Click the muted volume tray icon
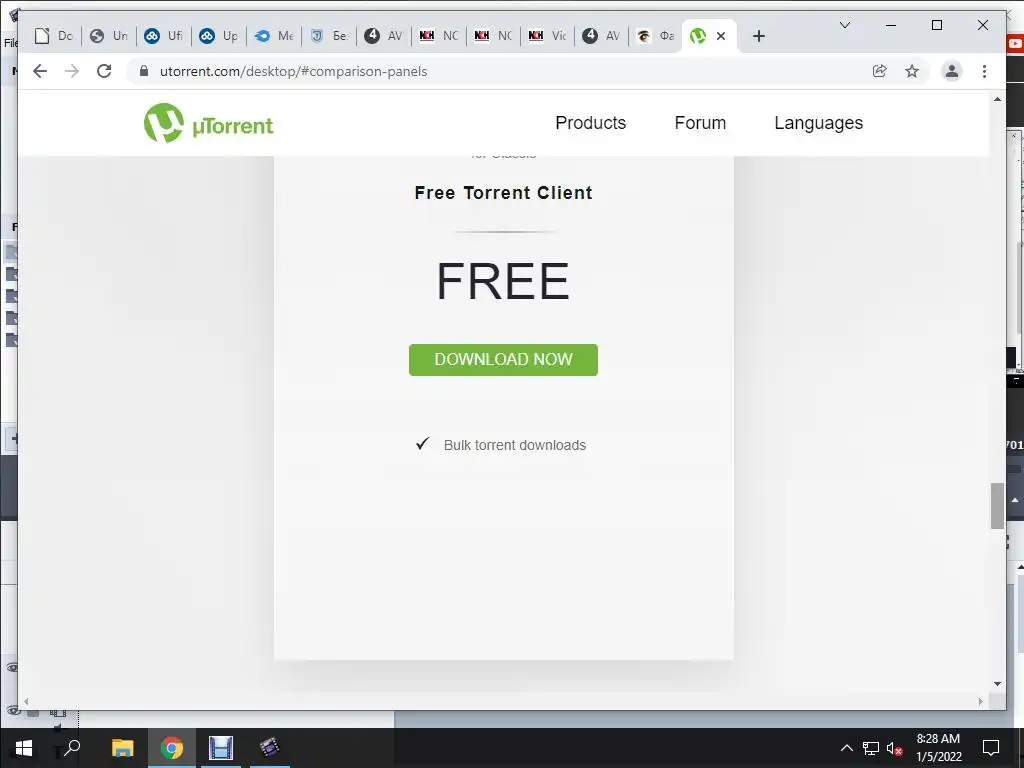 pyautogui.click(x=895, y=748)
